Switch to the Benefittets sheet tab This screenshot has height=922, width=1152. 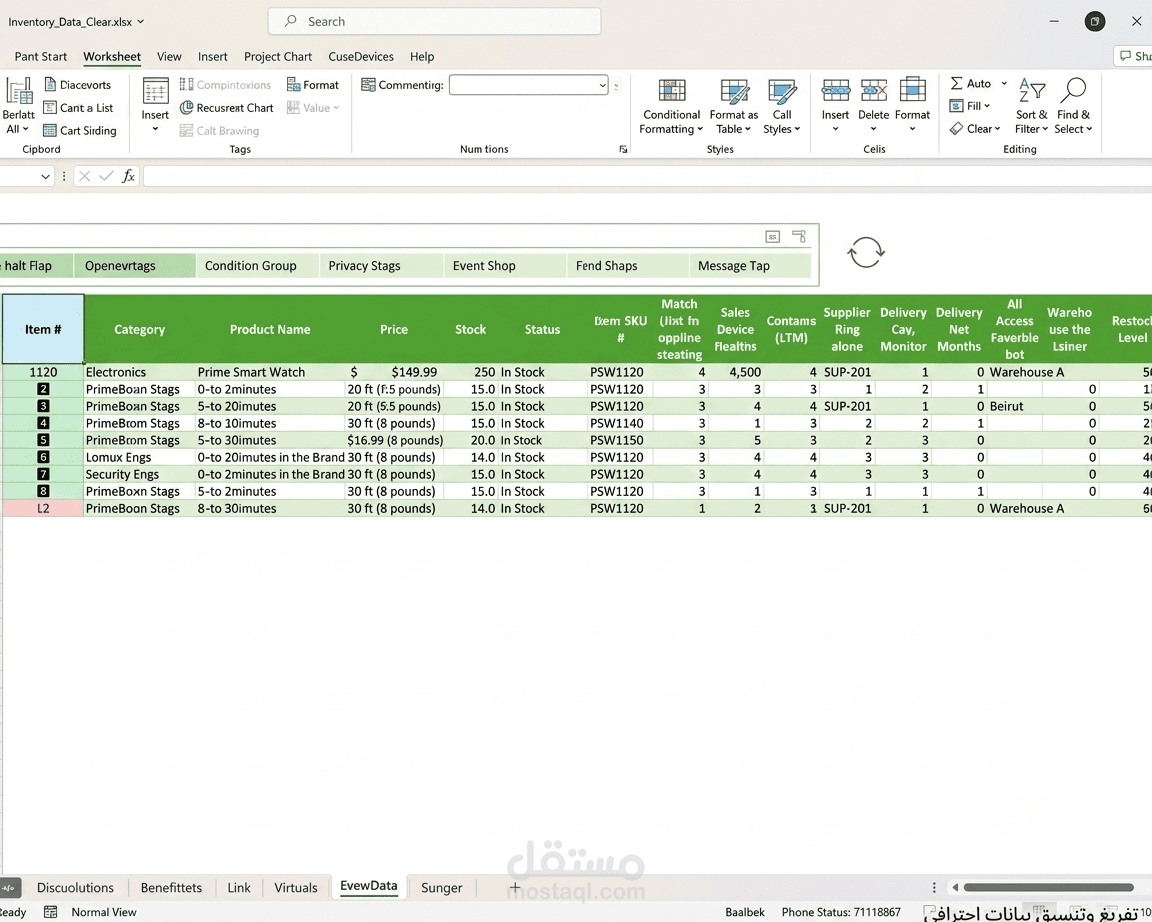(171, 887)
